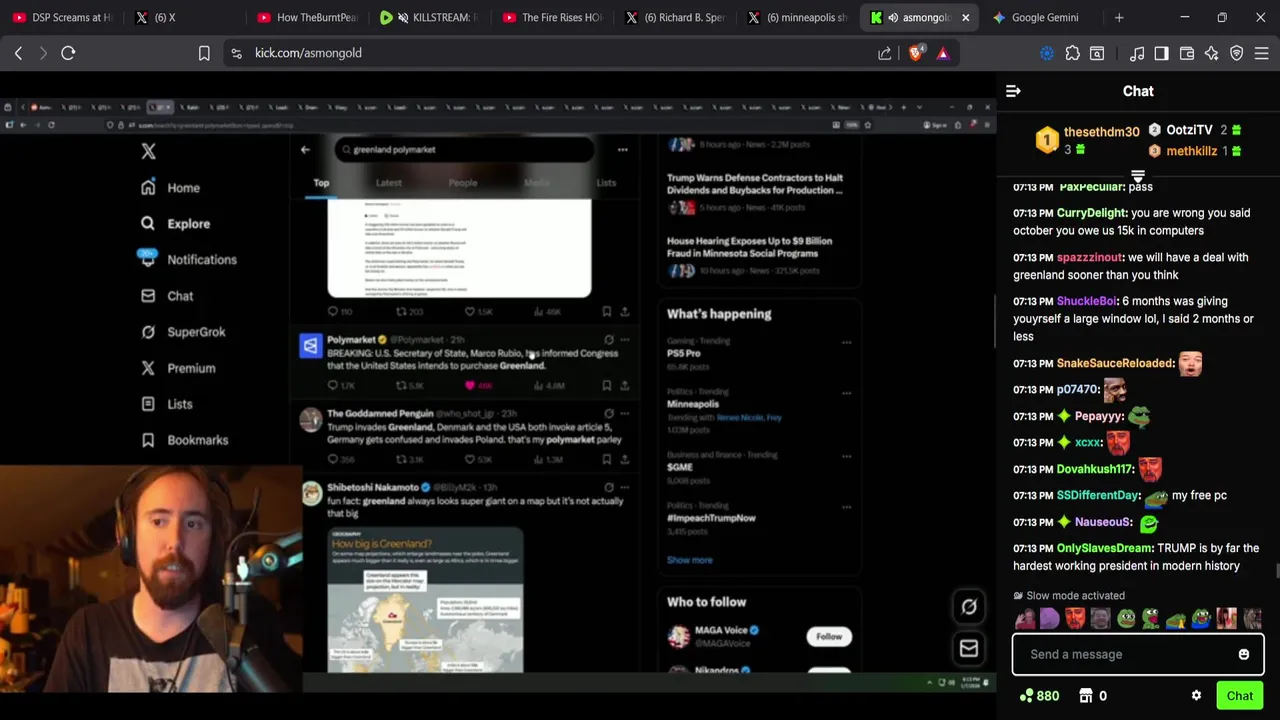
Task: Click the envelope icon on stream overlay
Action: [969, 649]
